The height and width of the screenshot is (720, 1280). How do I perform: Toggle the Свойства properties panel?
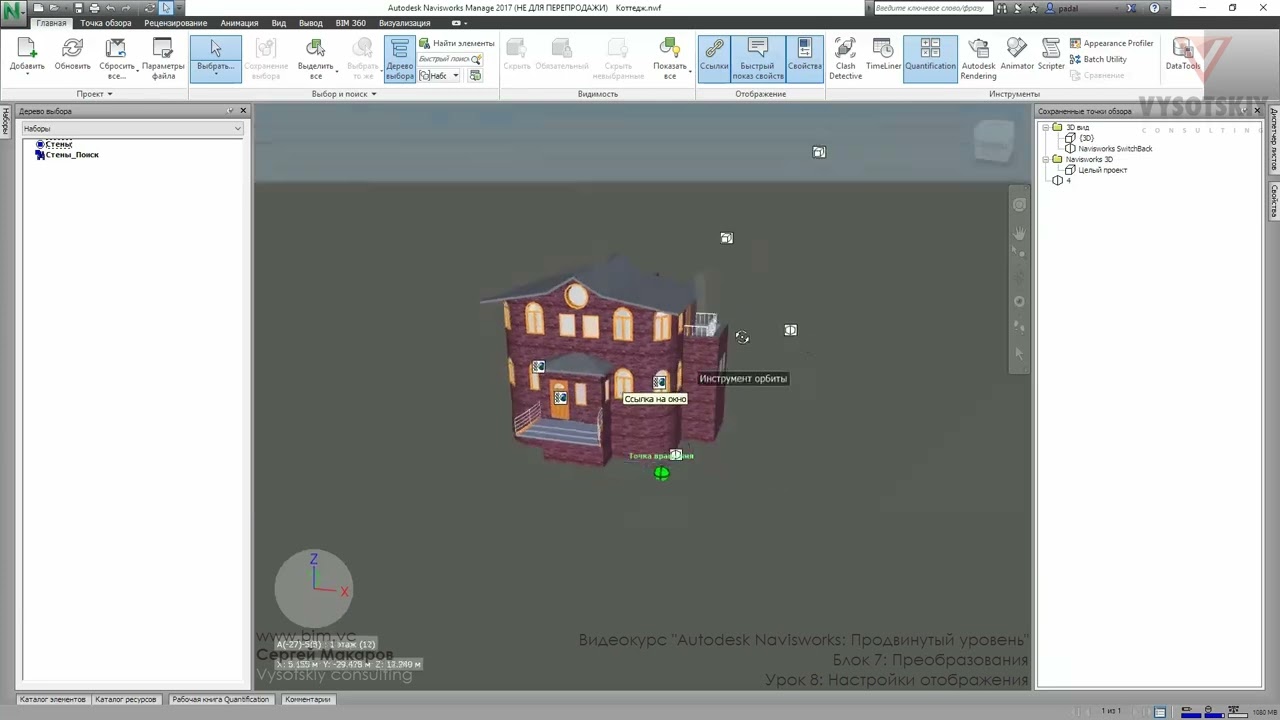[804, 60]
